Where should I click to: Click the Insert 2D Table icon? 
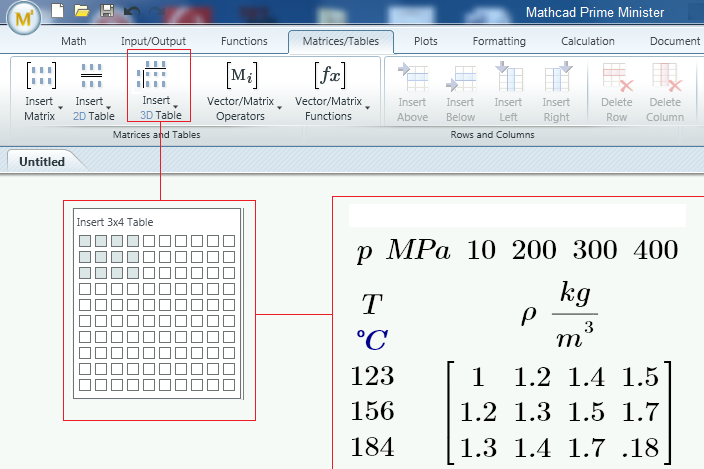tap(92, 75)
